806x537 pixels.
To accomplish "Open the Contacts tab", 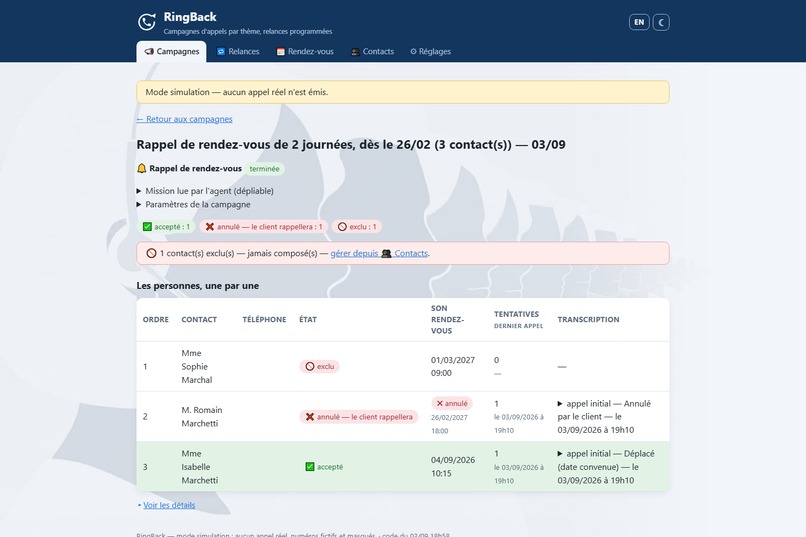I will pyautogui.click(x=372, y=51).
